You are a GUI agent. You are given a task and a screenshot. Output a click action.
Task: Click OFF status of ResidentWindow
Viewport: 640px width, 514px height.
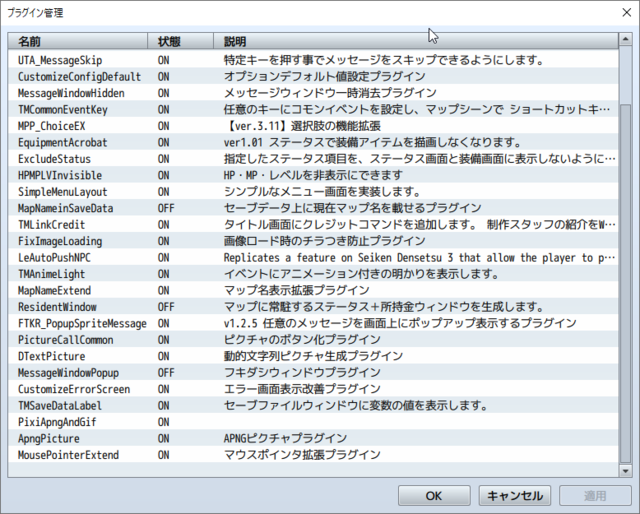(x=166, y=307)
